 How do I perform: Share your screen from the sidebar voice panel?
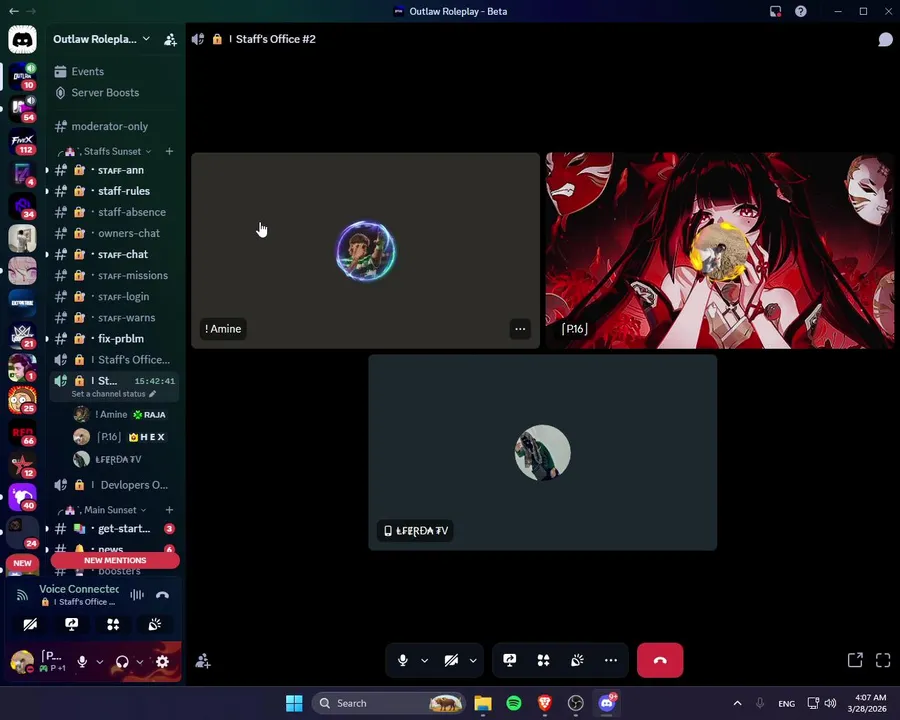[72, 624]
